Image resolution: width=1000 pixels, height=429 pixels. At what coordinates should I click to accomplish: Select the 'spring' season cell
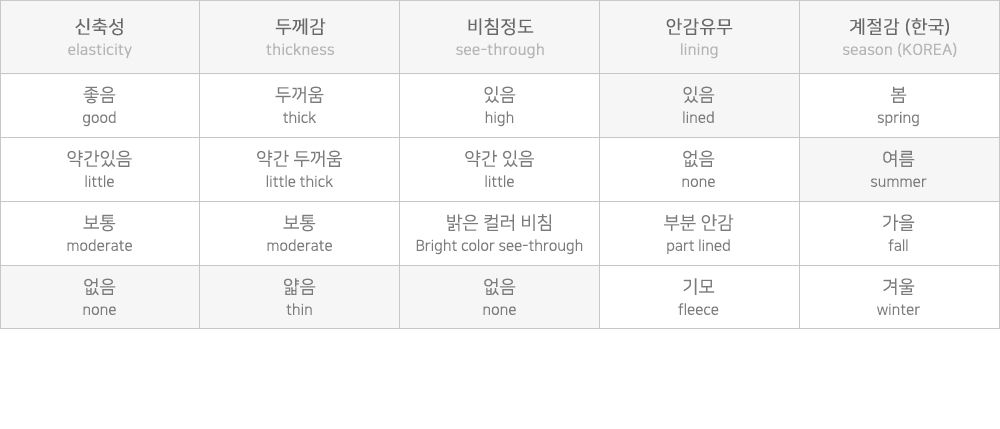(899, 106)
